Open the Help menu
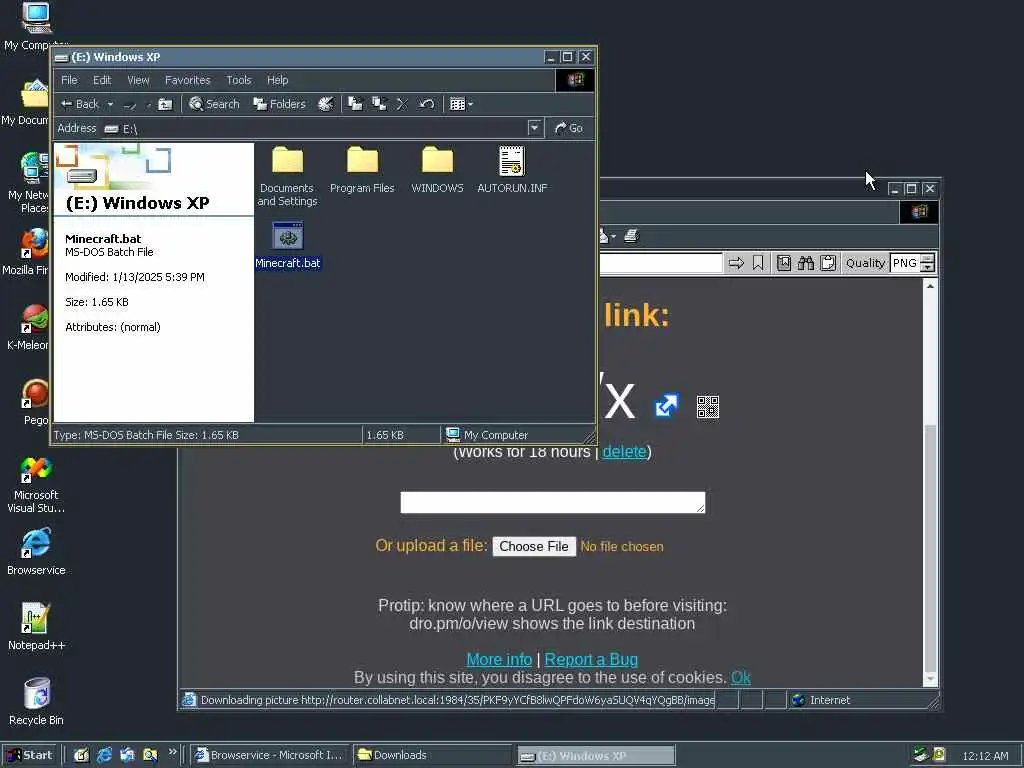The image size is (1024, 768). coord(278,80)
